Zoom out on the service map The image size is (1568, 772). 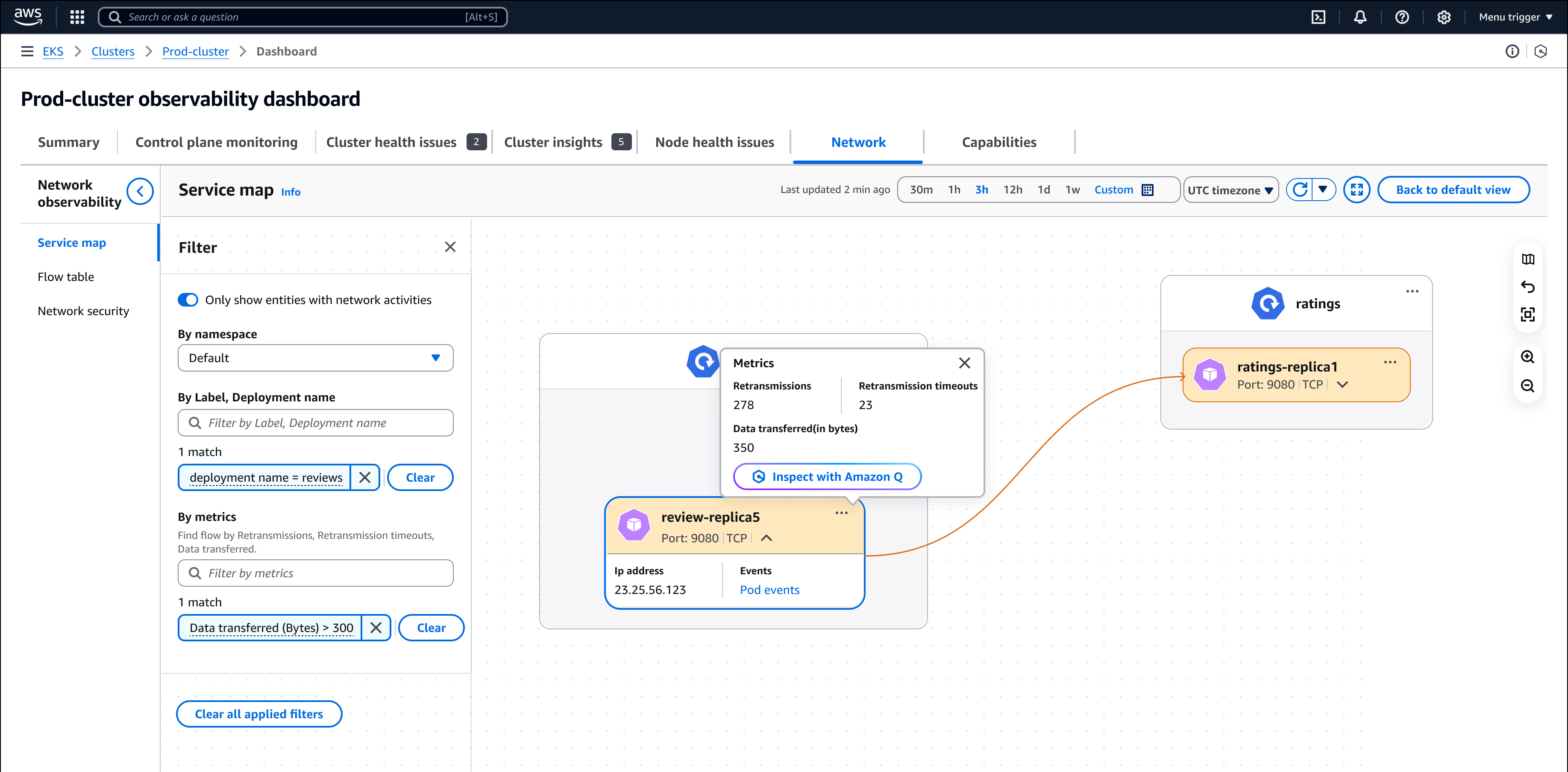[1528, 386]
